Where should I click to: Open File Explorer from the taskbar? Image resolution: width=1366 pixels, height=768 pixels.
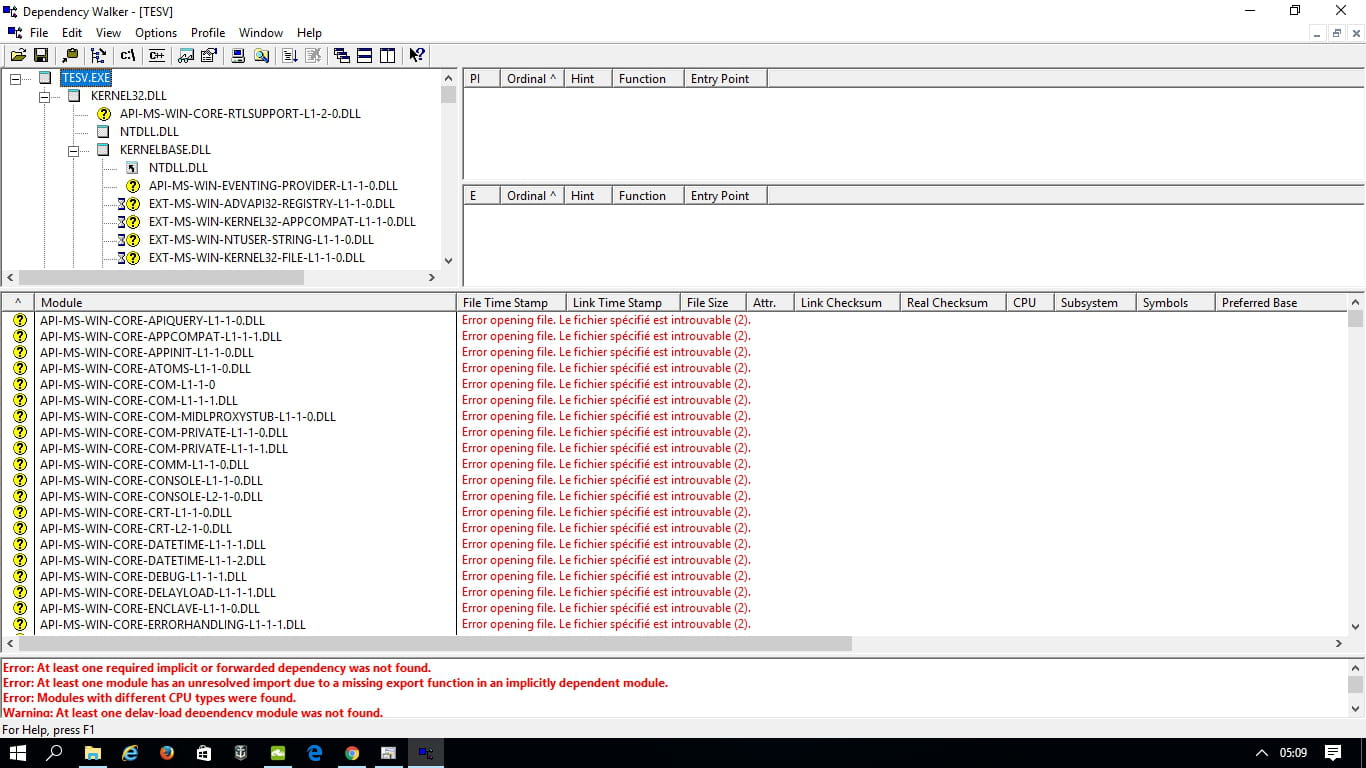(92, 753)
